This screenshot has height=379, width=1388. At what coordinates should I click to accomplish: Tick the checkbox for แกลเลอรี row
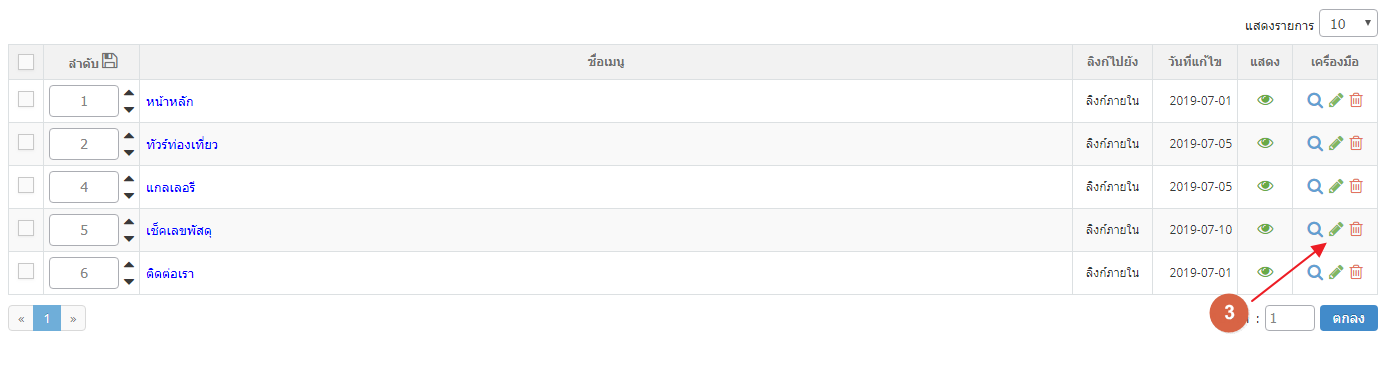26,185
